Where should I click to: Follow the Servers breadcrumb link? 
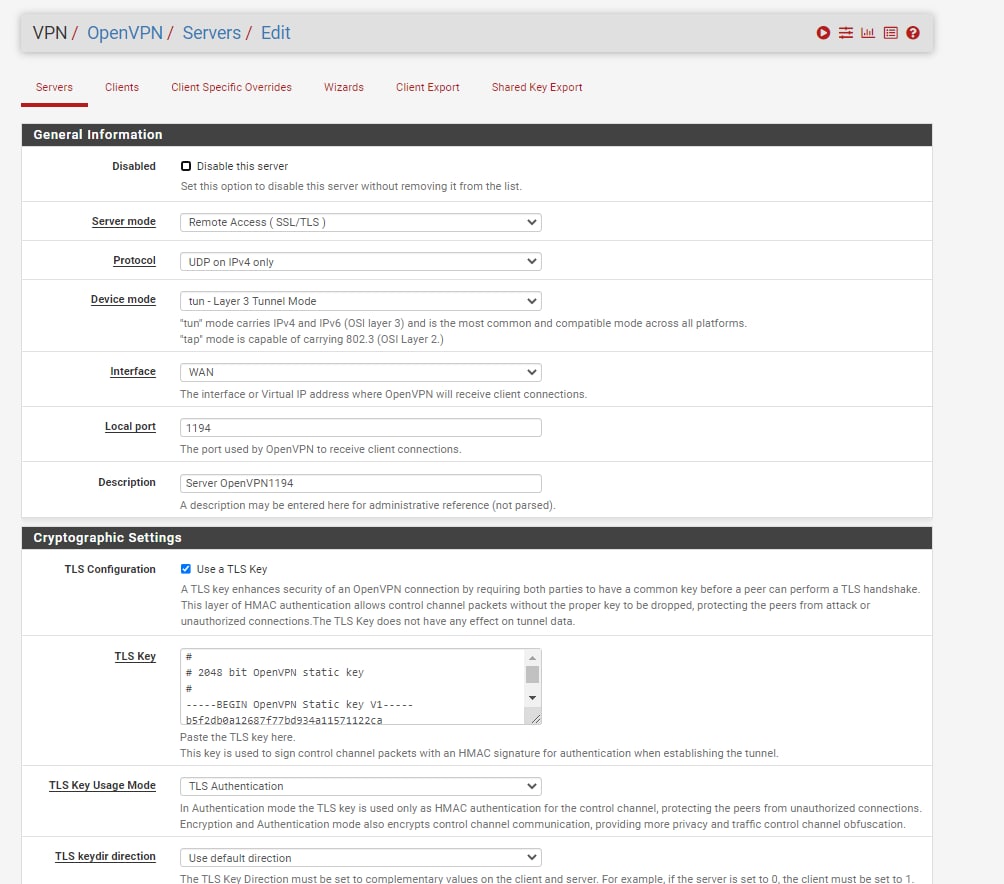tap(212, 33)
